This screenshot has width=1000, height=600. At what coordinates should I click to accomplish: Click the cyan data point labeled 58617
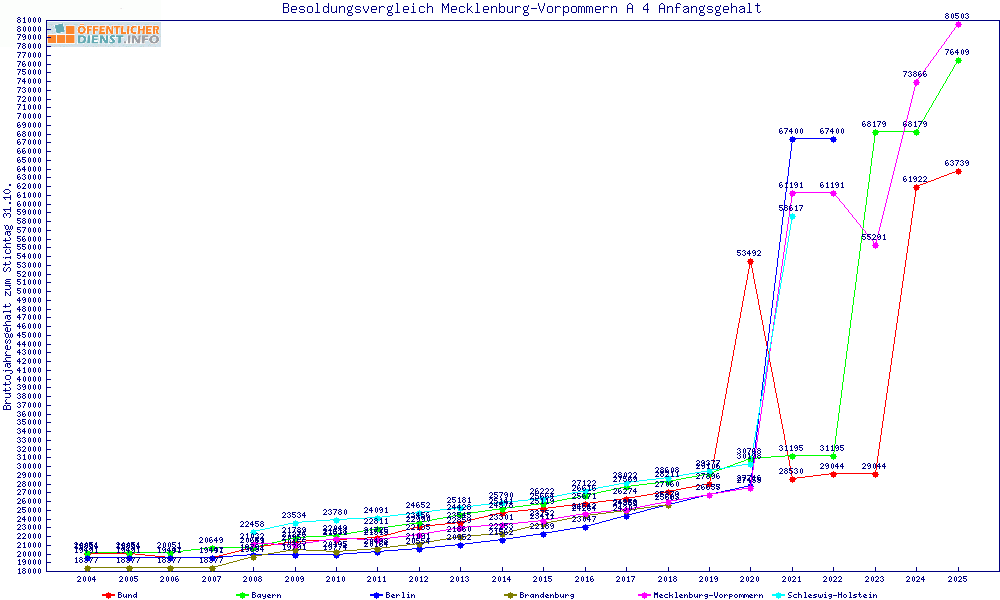coord(792,216)
